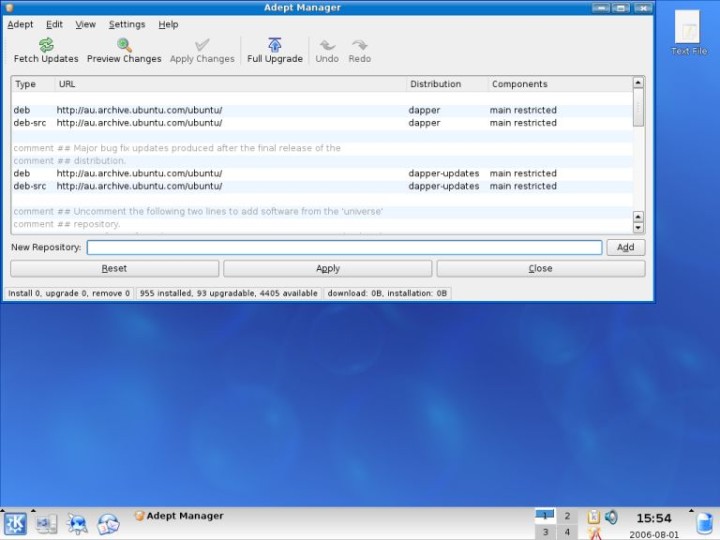Screen dimensions: 720x540
Task: Open the Klipper clipboard tray icon
Action: (x=593, y=517)
